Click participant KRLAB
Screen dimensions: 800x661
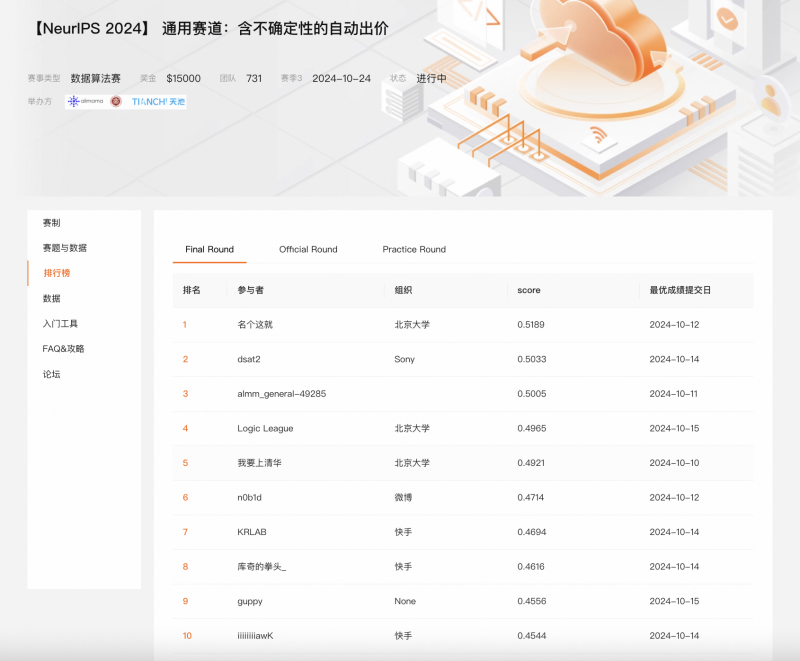(x=252, y=532)
